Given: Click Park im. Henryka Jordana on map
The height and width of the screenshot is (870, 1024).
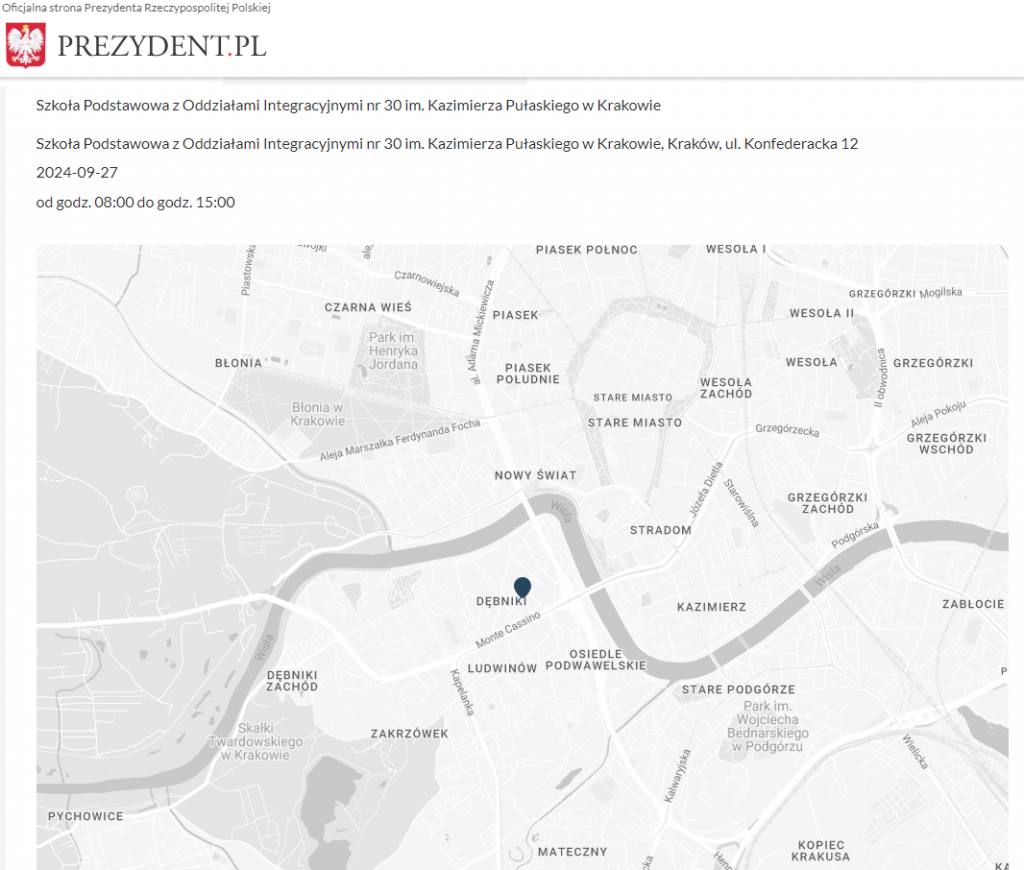Looking at the screenshot, I should point(393,351).
